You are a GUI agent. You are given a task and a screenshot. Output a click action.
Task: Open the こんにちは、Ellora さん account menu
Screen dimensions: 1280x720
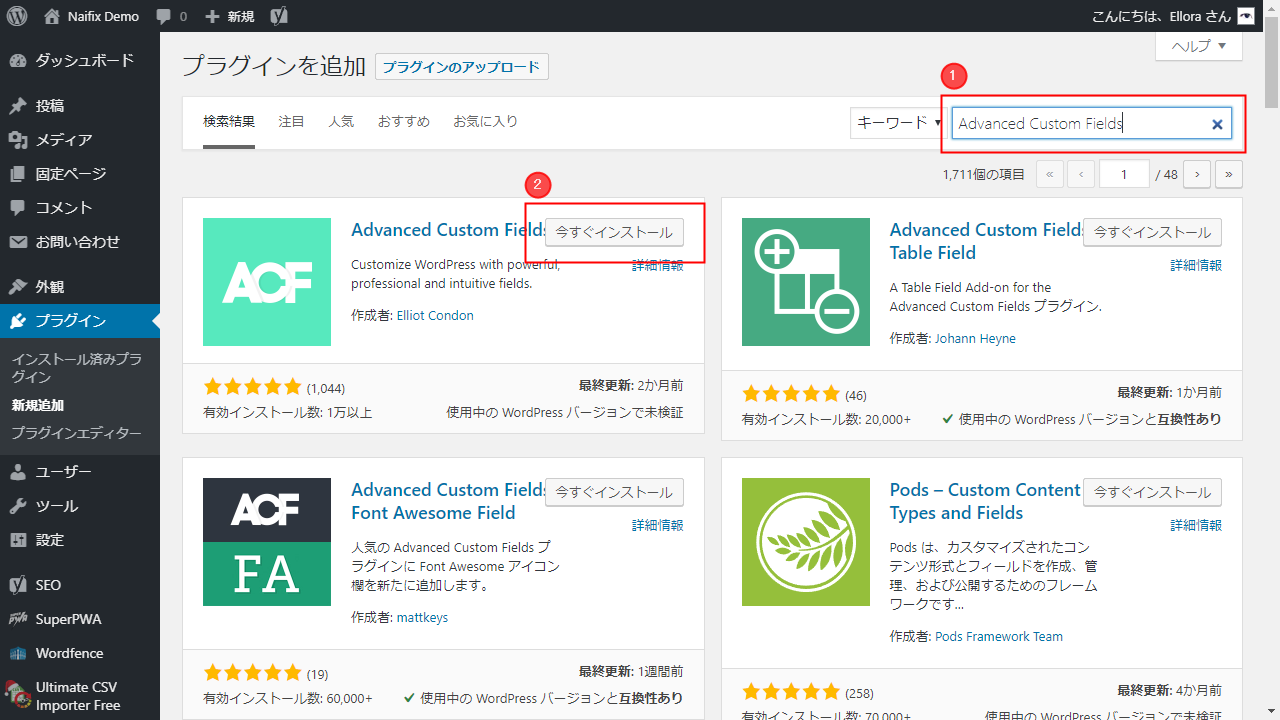(x=1173, y=16)
